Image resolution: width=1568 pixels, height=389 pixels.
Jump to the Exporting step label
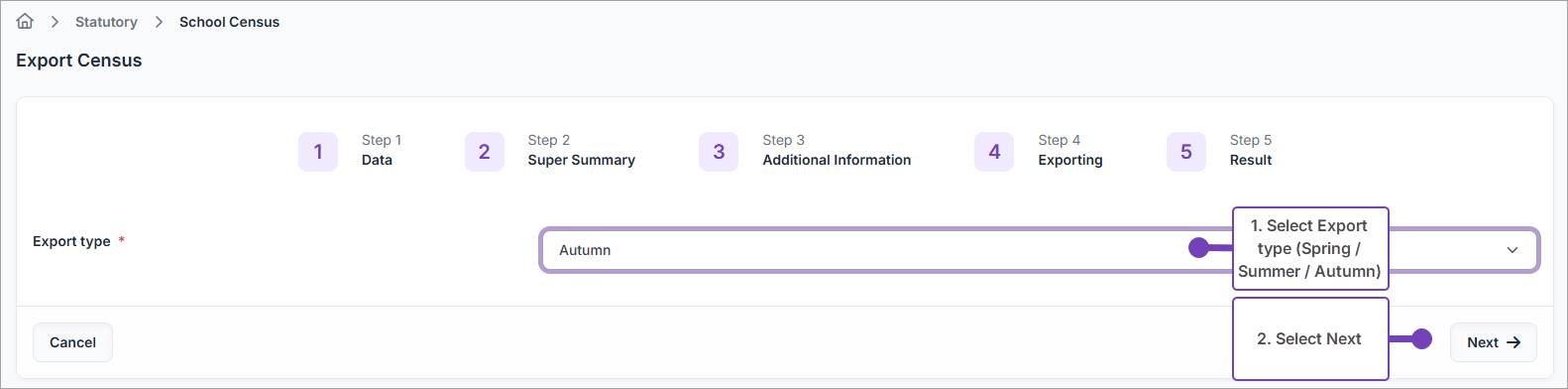point(1070,160)
